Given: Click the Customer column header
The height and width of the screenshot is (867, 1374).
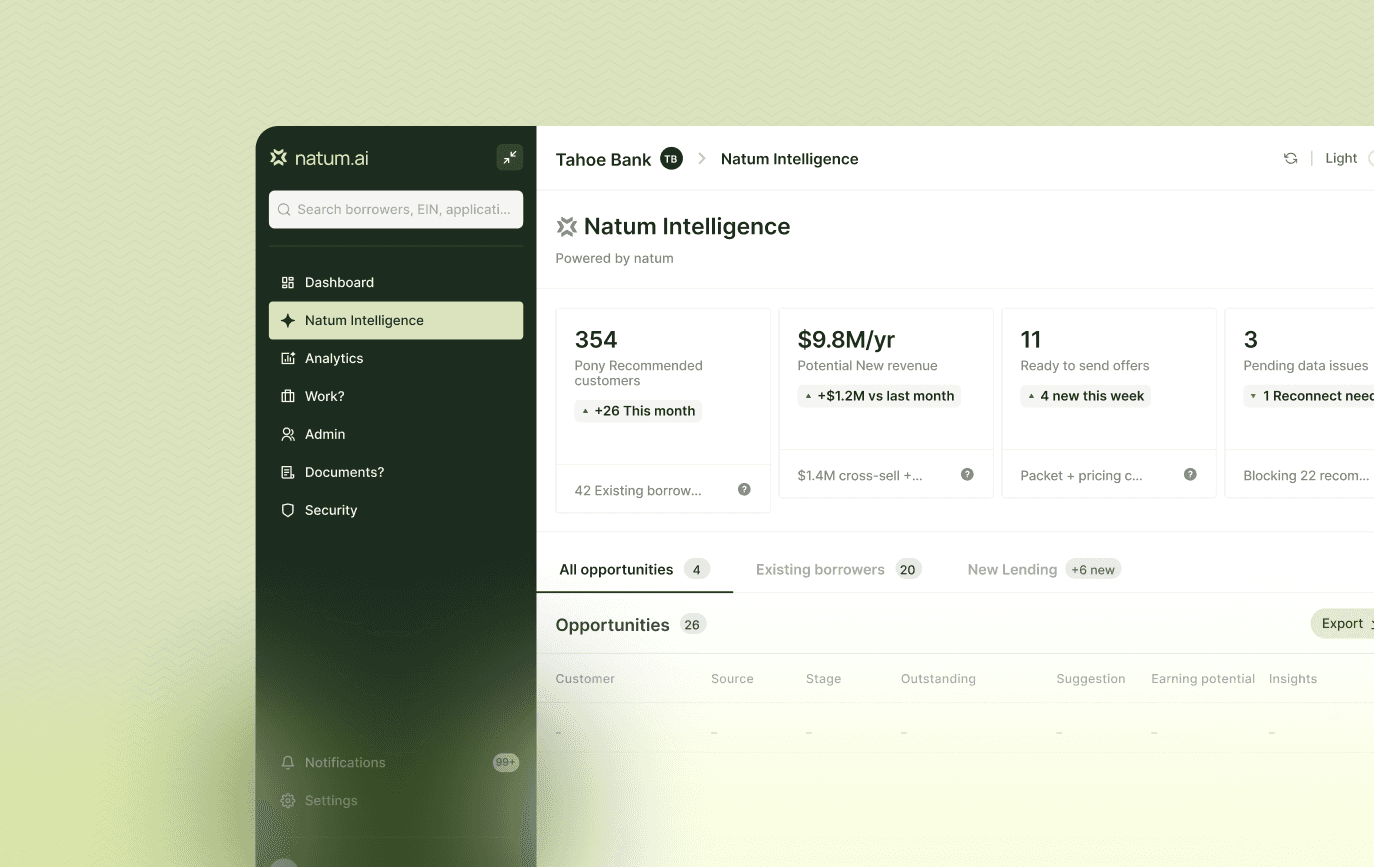Looking at the screenshot, I should pos(585,679).
